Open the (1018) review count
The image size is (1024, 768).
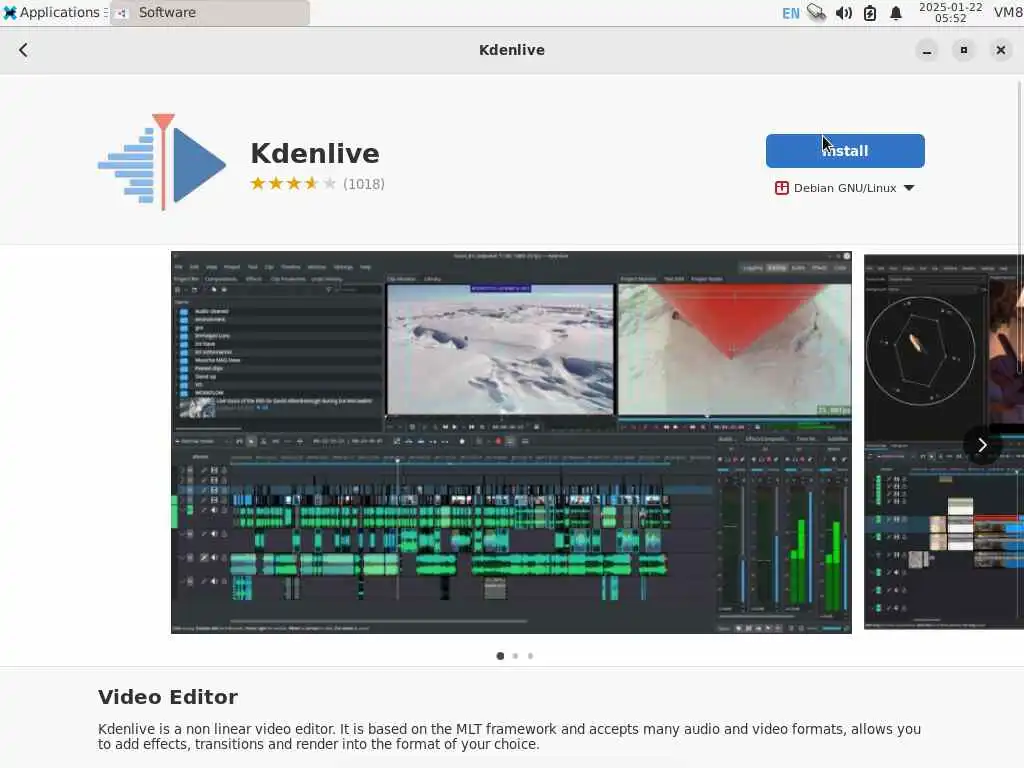tap(364, 184)
